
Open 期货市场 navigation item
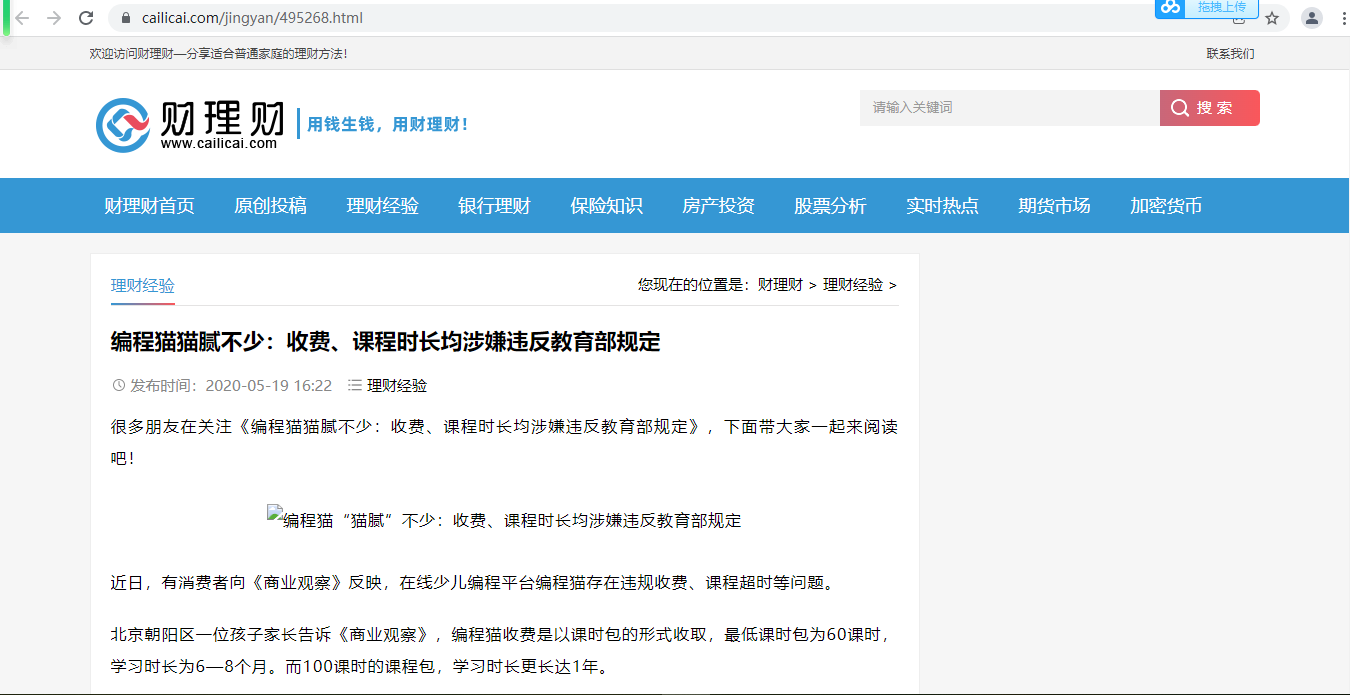point(1054,206)
